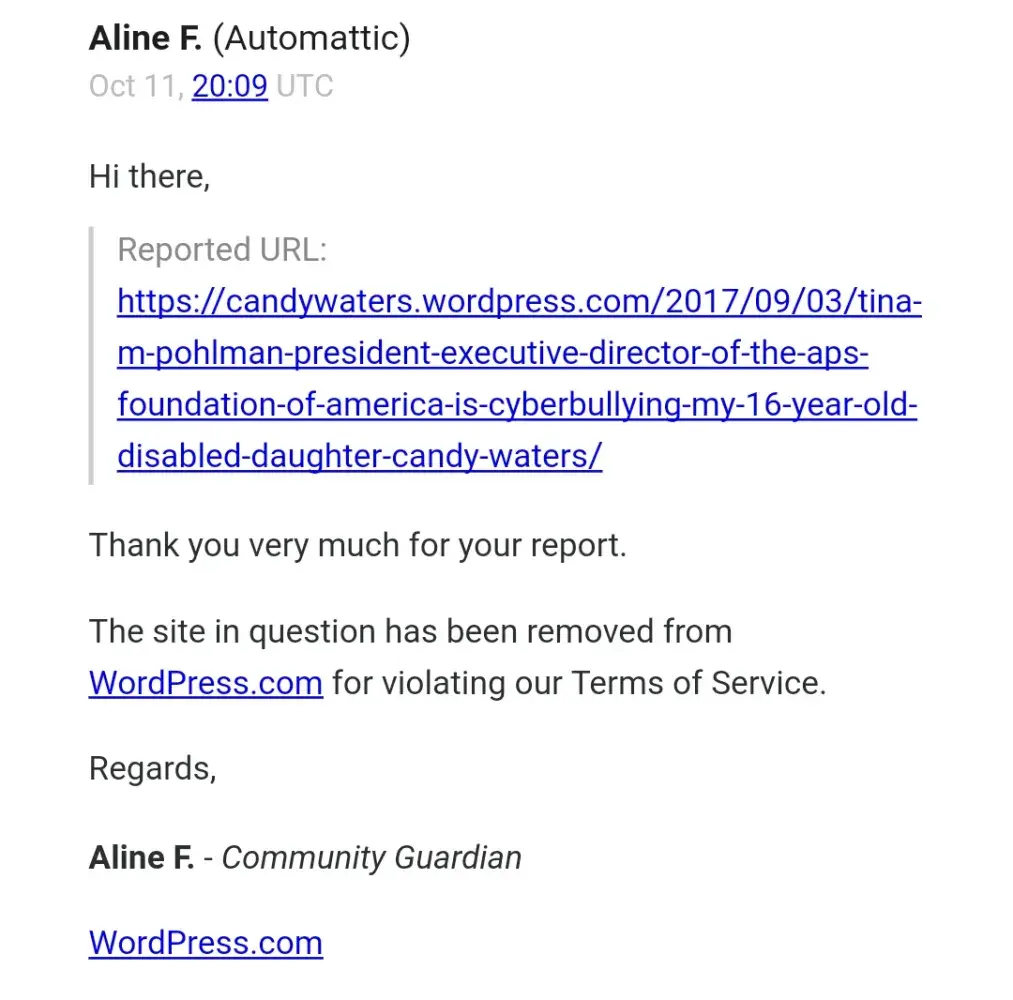Click the 'Regards,' closing line
Viewport: 1013px width, 1000px height.
[x=152, y=768]
